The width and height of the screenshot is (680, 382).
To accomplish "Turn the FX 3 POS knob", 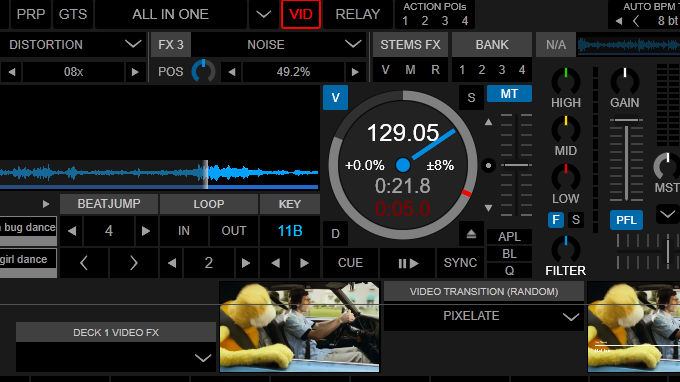I will [203, 71].
